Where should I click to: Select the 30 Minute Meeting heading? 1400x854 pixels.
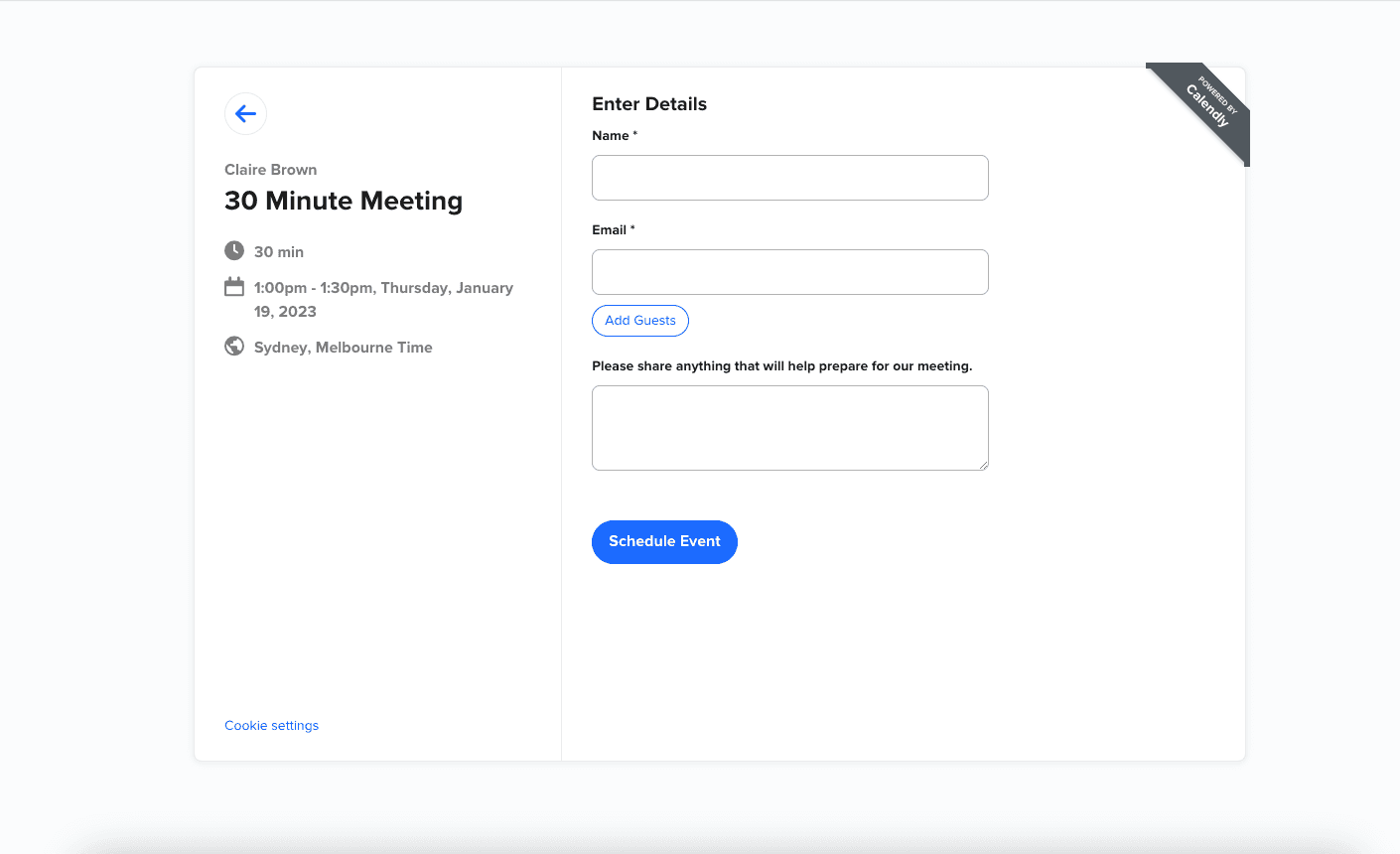[x=344, y=201]
